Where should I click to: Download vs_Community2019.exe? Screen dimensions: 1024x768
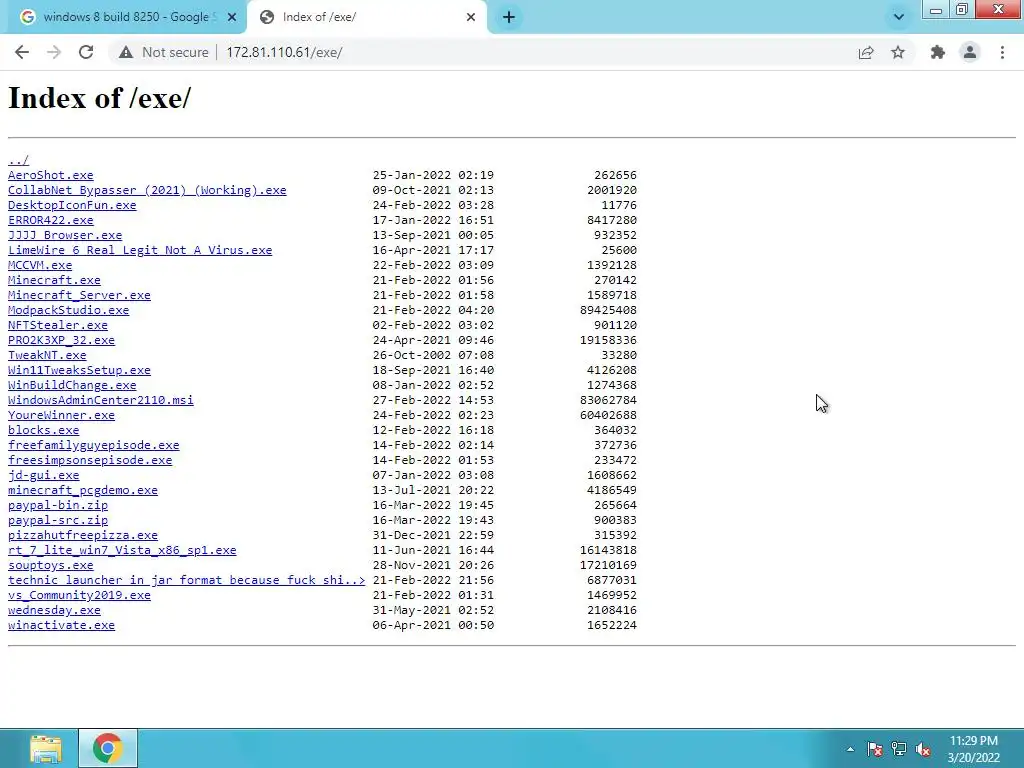click(79, 596)
